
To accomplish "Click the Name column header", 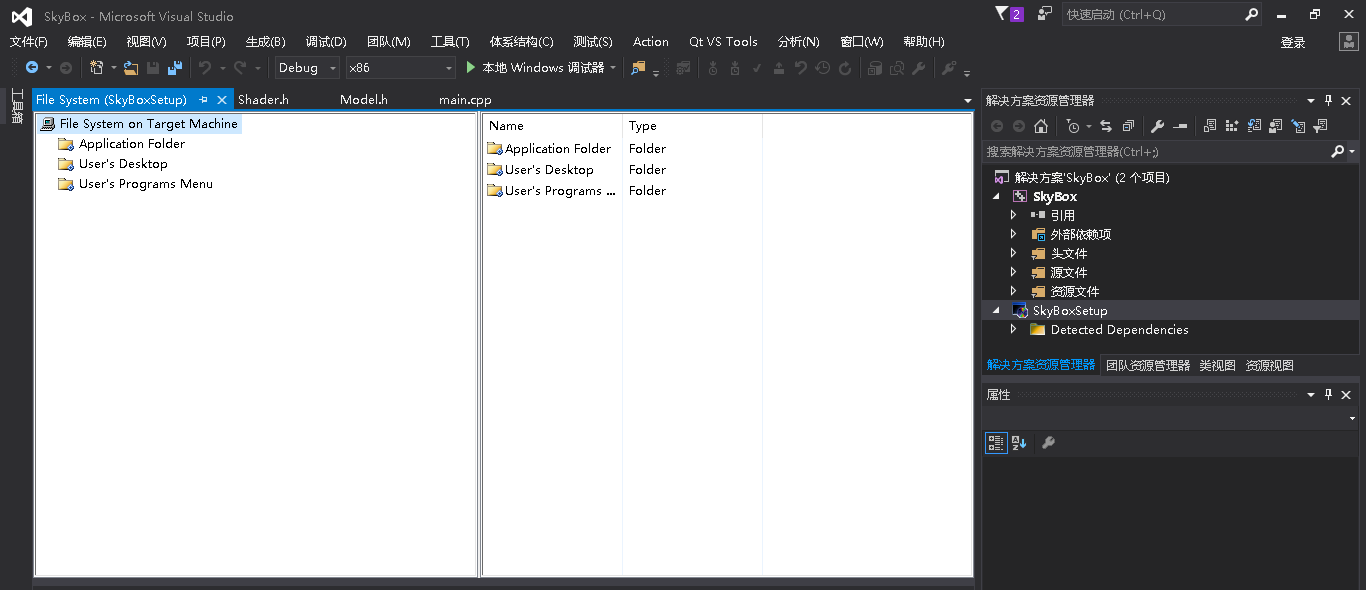I will (552, 126).
